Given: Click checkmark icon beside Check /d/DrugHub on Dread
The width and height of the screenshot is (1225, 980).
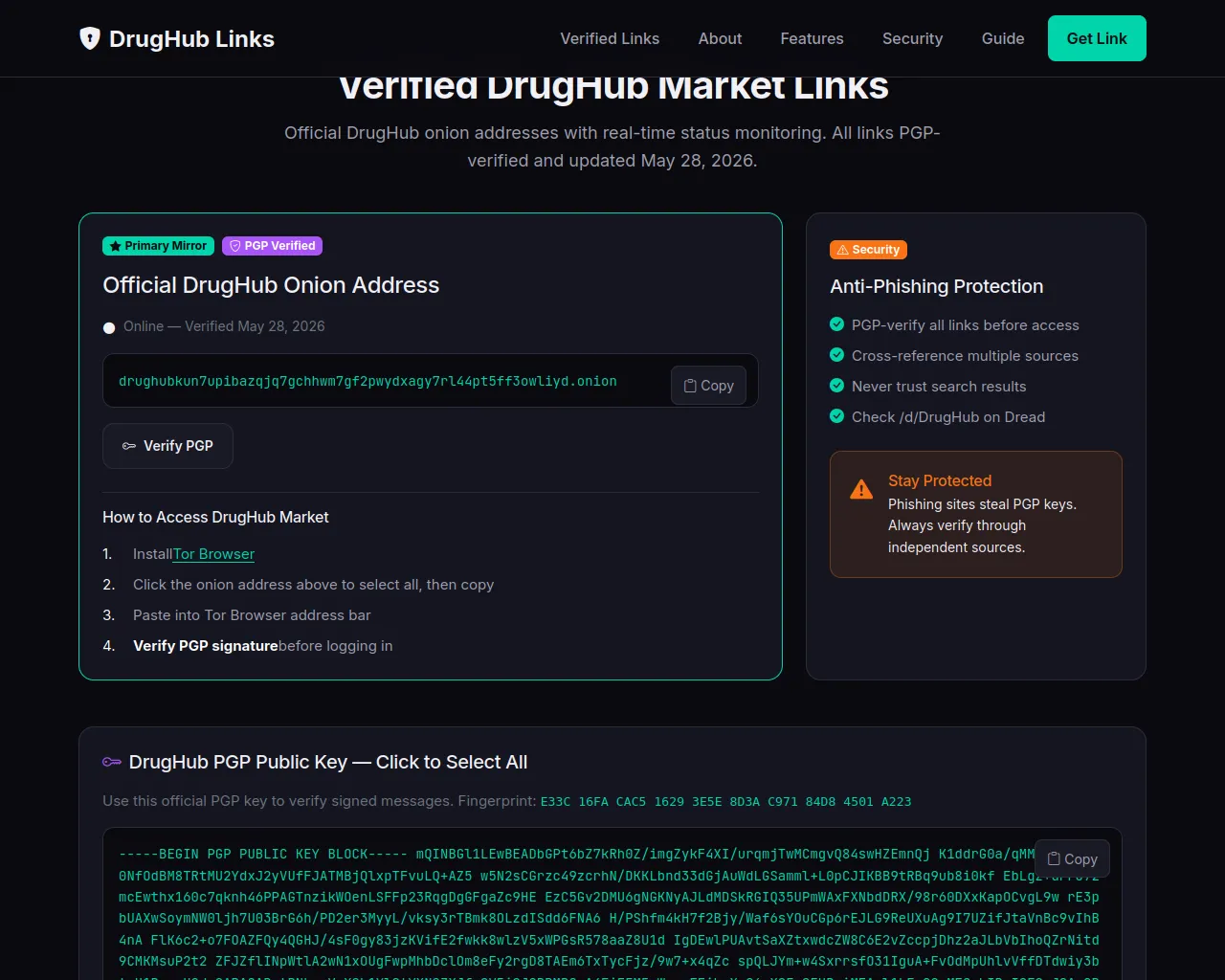Looking at the screenshot, I should point(836,416).
